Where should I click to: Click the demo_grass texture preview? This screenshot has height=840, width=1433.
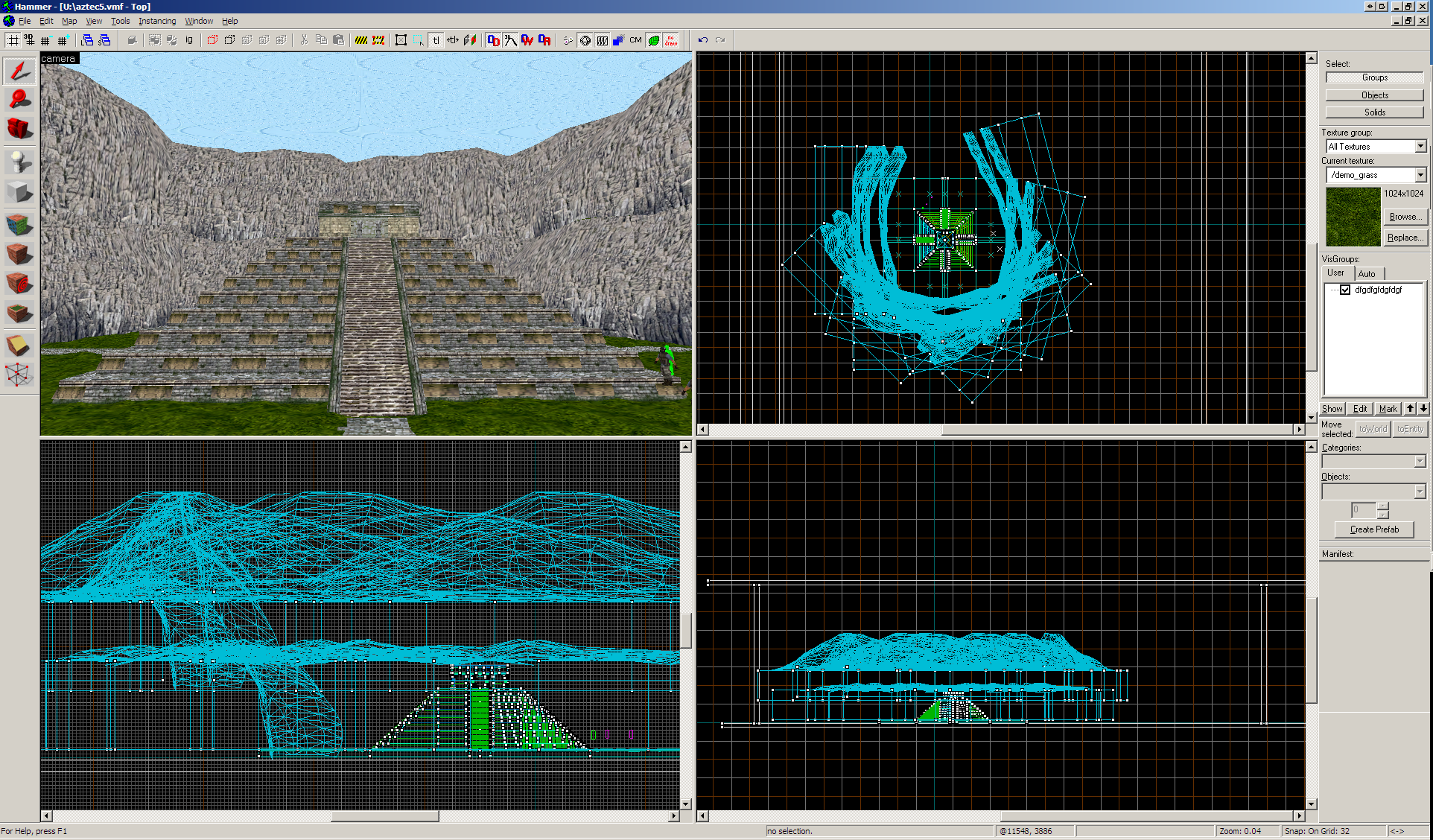[x=1353, y=217]
